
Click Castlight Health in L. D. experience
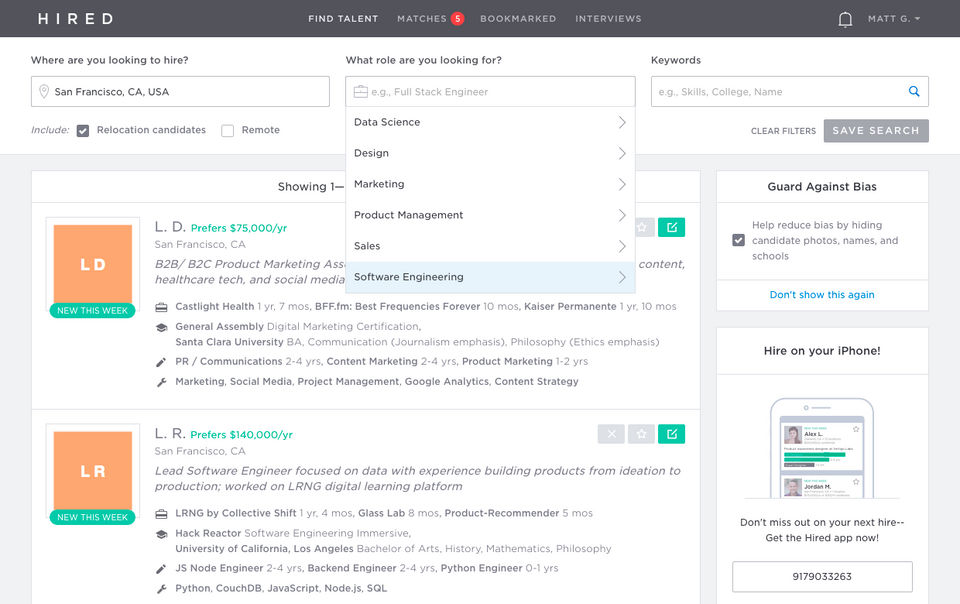[x=214, y=307]
